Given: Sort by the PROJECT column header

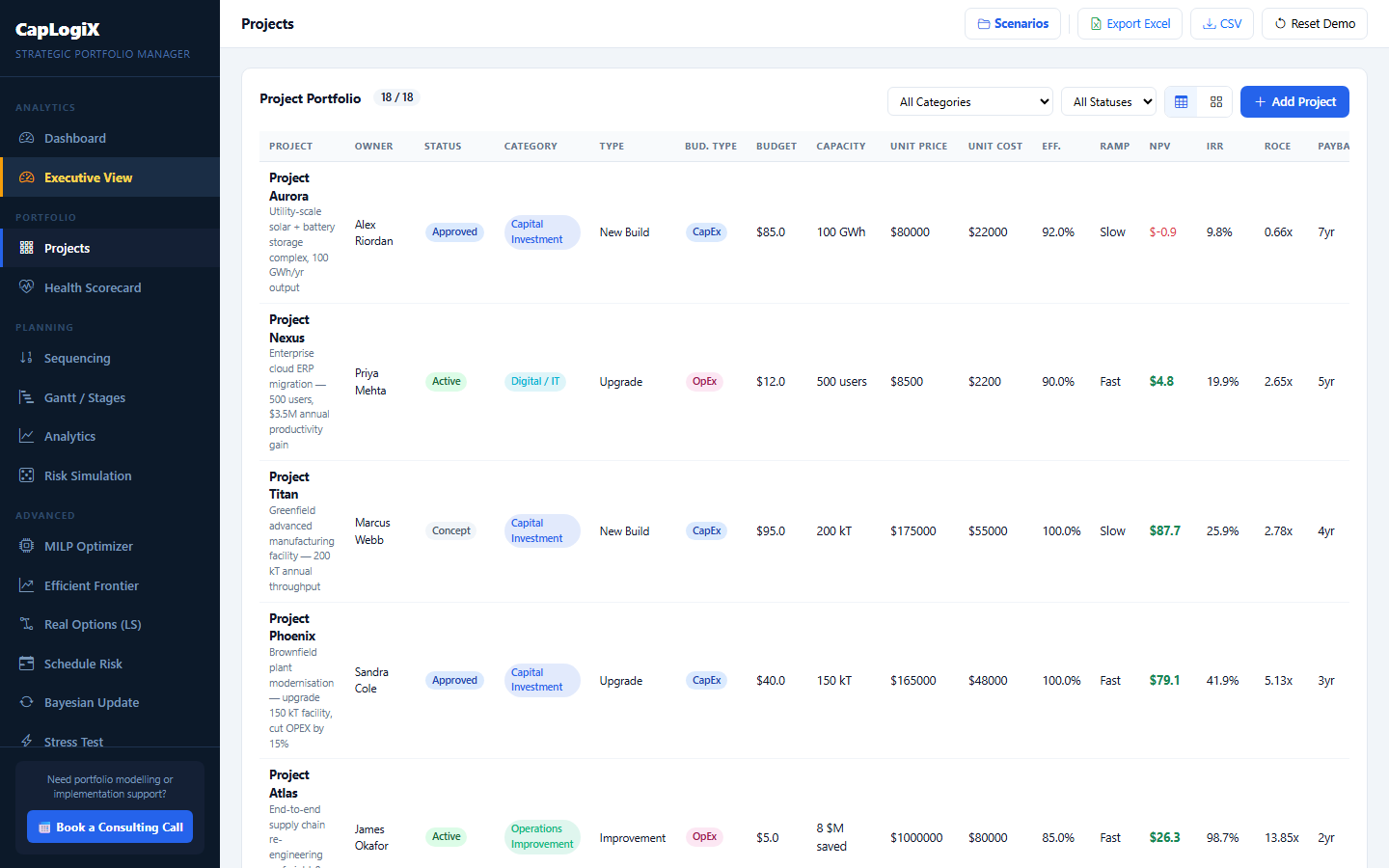Looking at the screenshot, I should (290, 147).
